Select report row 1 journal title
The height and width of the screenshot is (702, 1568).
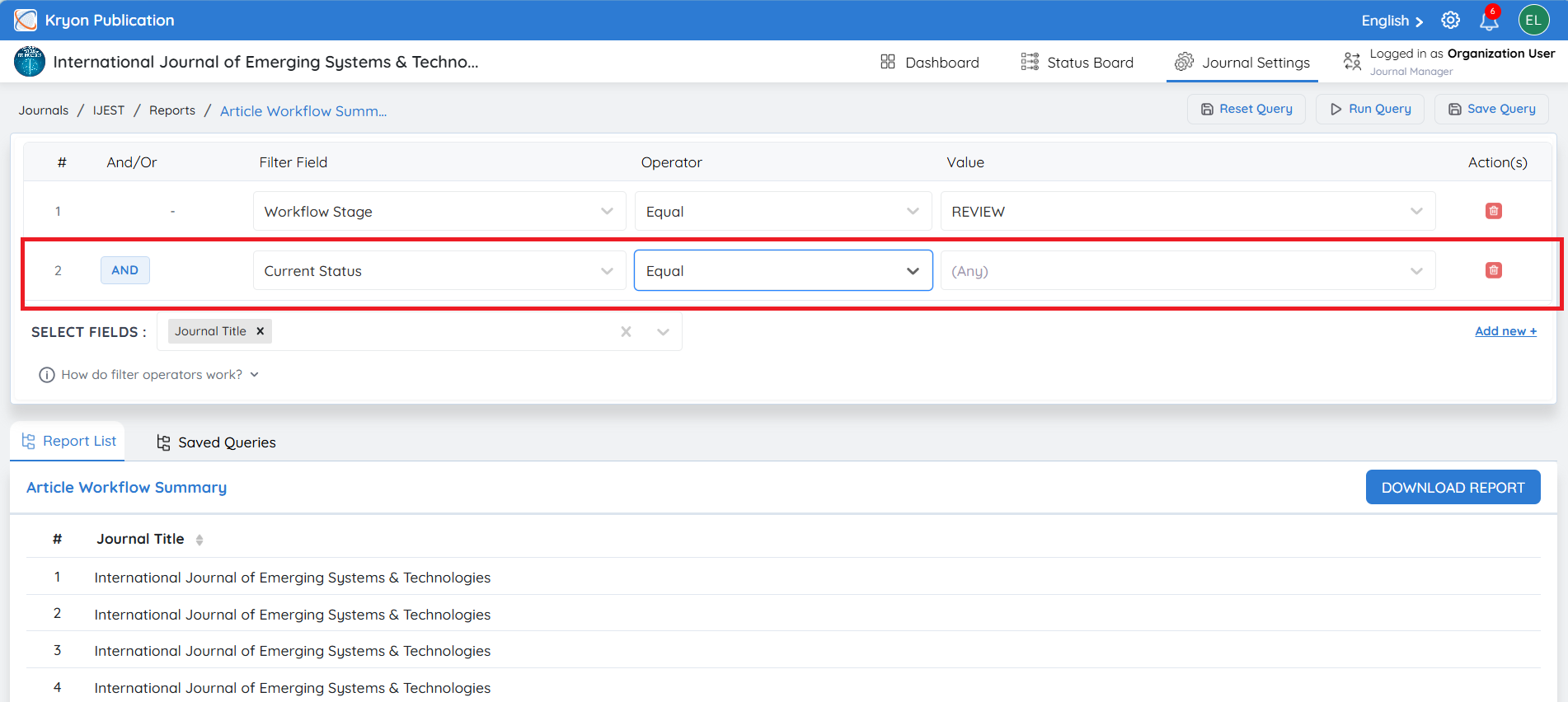point(293,578)
